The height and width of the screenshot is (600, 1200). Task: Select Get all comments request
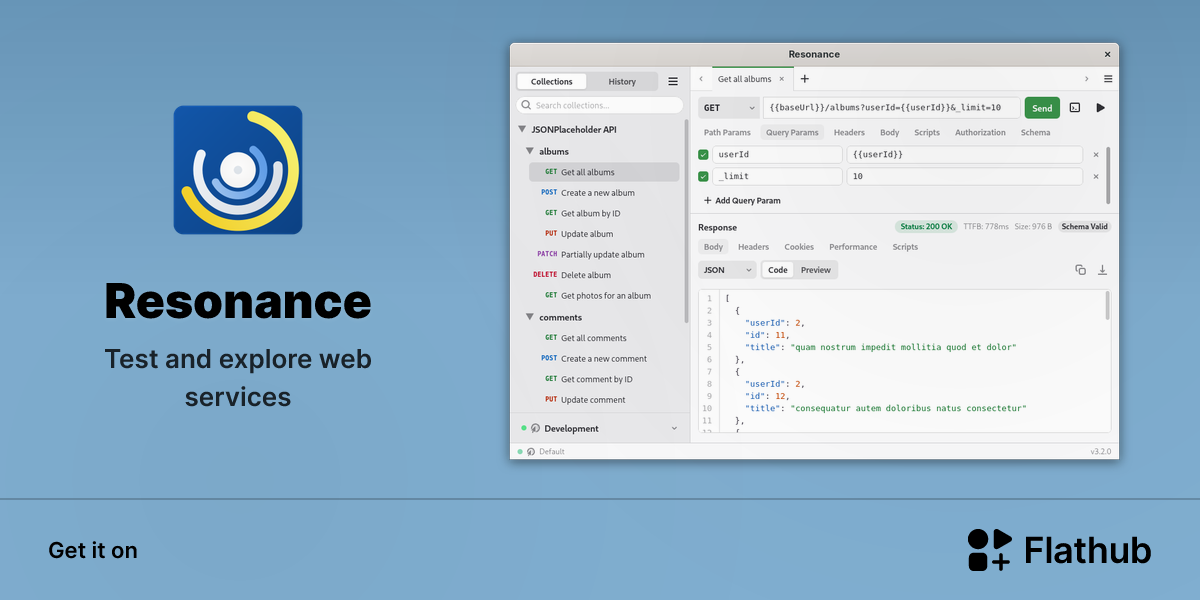coord(604,338)
